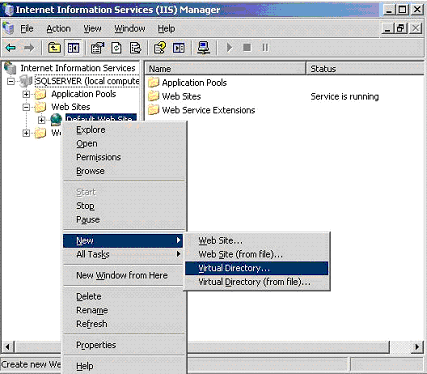Select Delete in the context menu
The image size is (427, 374).
click(124, 296)
